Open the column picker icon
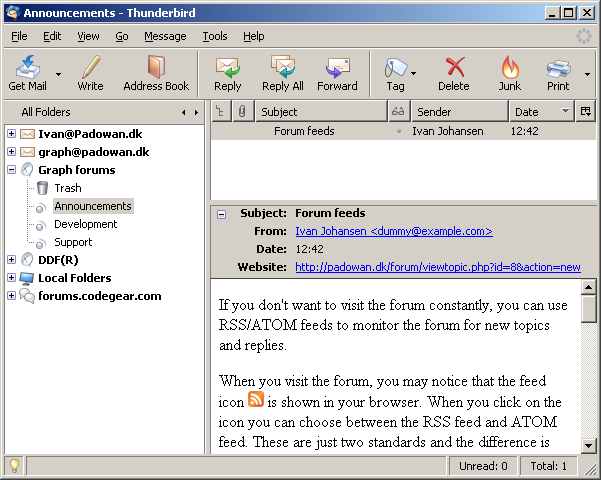The height and width of the screenshot is (480, 601). pyautogui.click(x=585, y=112)
